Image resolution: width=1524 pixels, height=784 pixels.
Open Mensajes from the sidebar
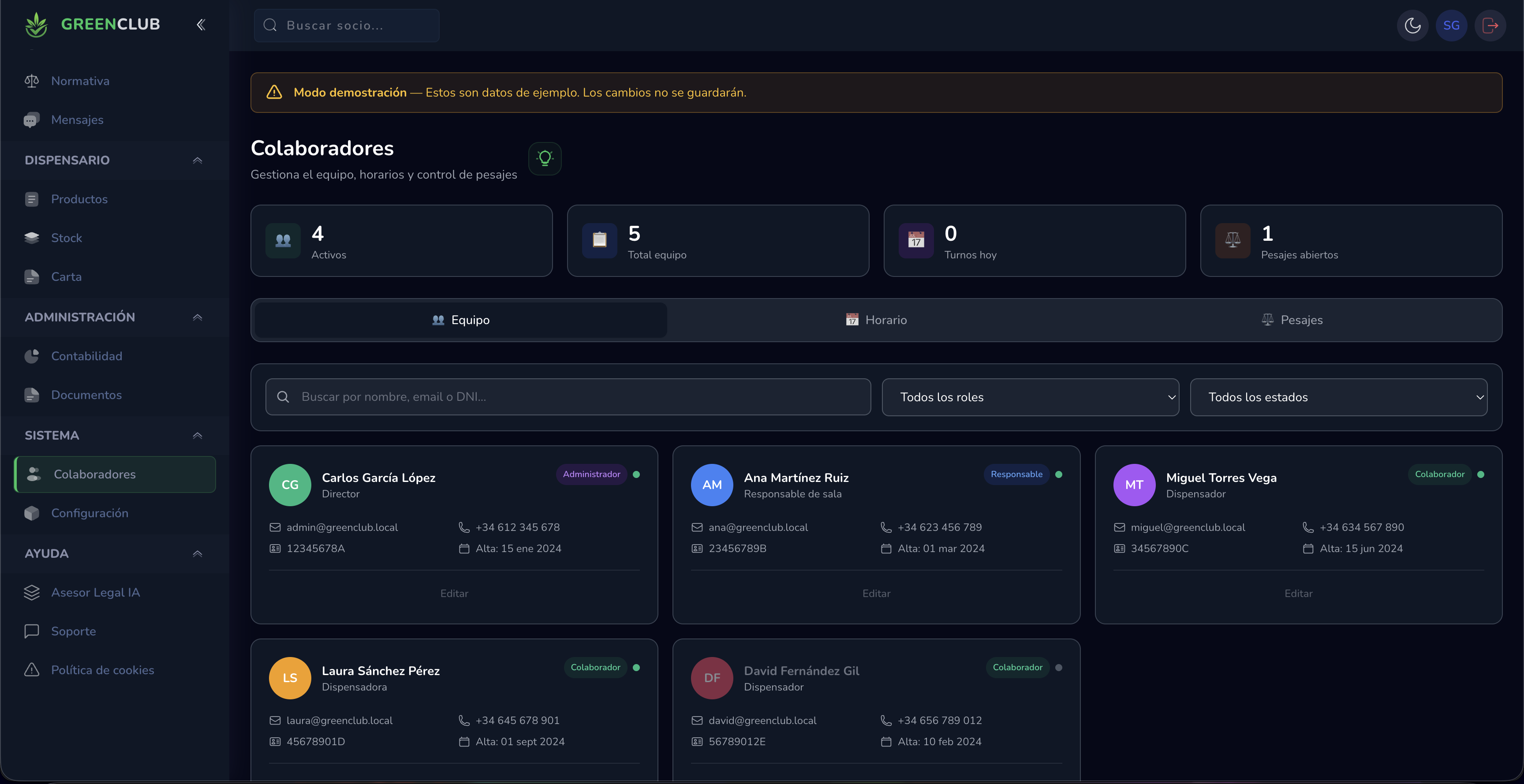point(76,119)
